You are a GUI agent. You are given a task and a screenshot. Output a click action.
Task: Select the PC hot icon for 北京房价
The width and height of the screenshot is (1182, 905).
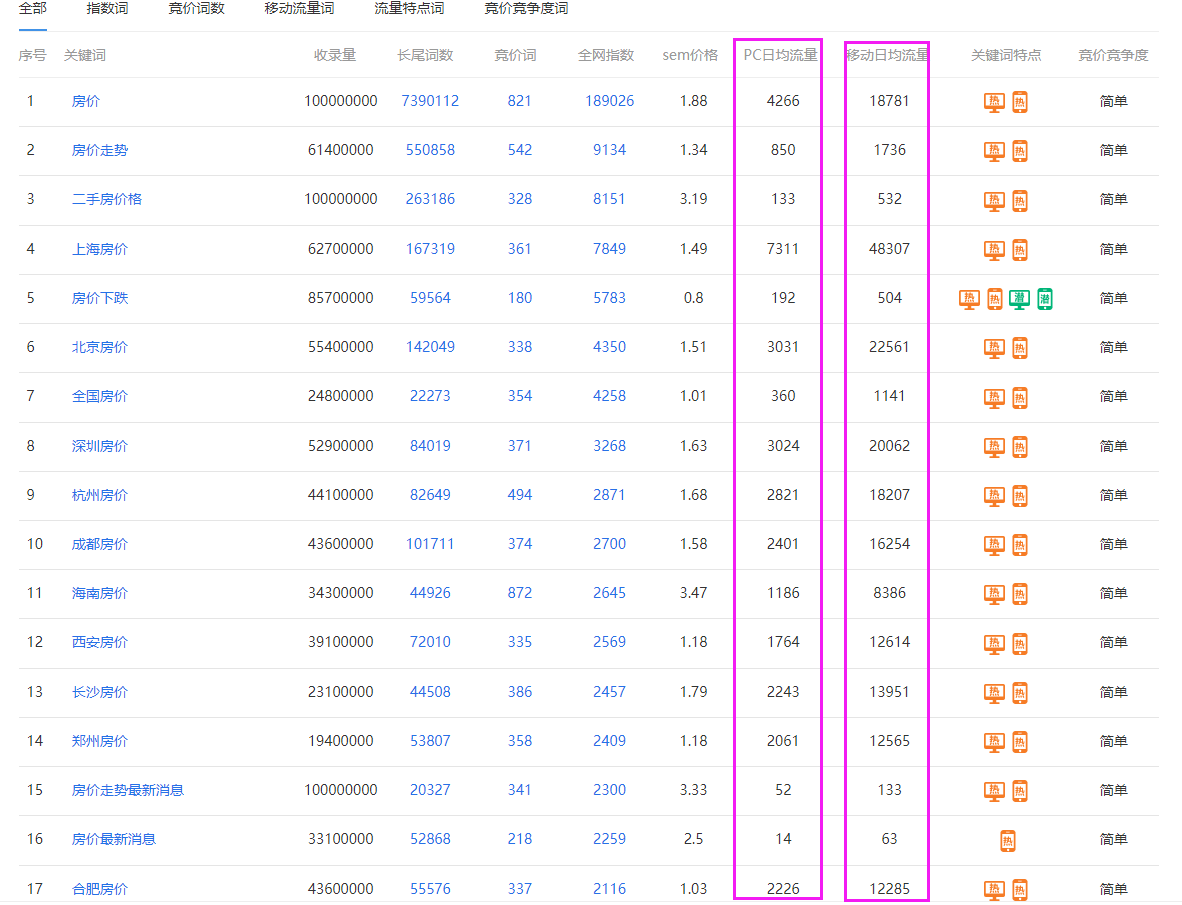point(994,348)
